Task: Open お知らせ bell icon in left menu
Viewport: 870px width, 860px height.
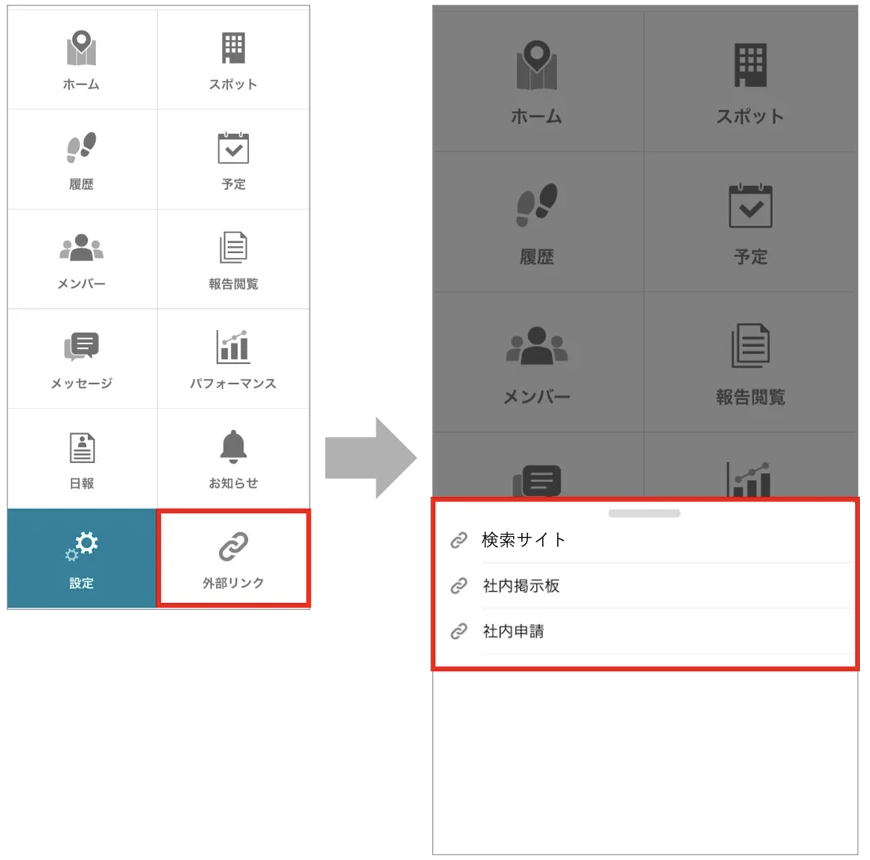Action: pyautogui.click(x=233, y=446)
